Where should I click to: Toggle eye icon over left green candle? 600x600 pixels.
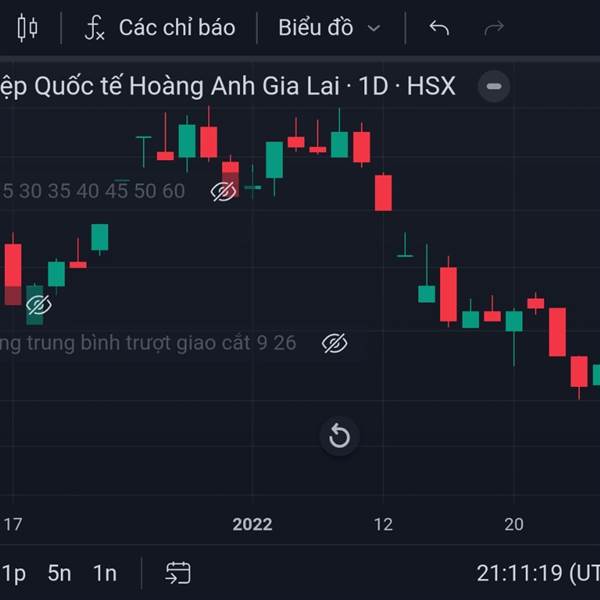38,304
